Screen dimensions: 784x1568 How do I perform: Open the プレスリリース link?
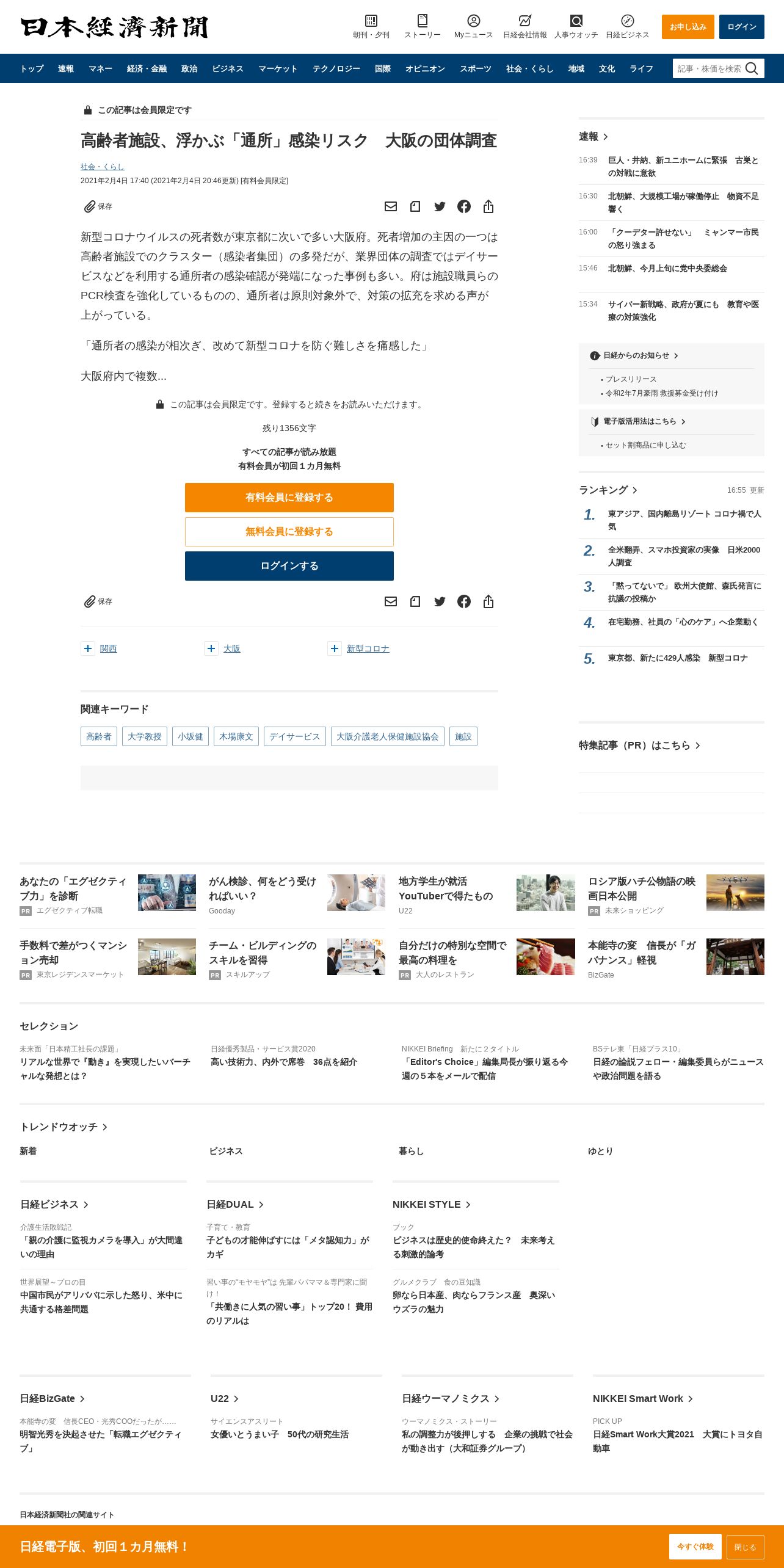click(631, 379)
